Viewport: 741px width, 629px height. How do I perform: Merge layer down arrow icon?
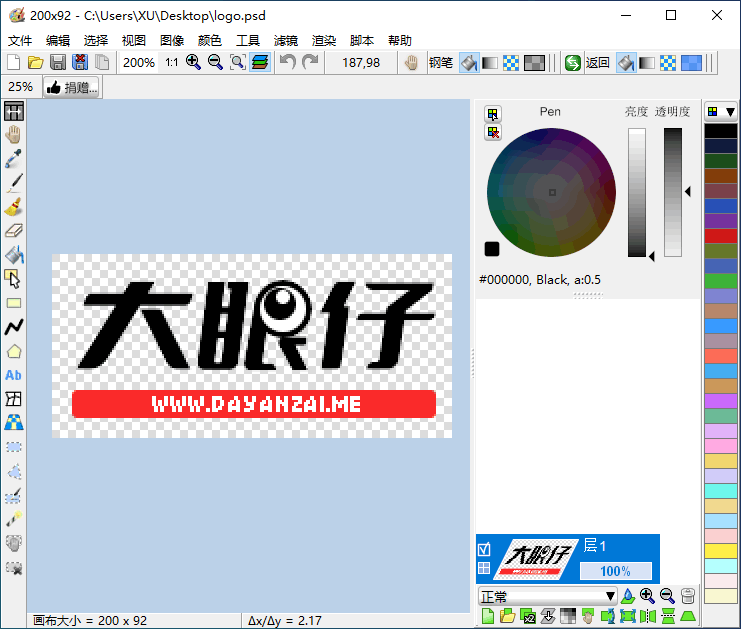[x=548, y=616]
